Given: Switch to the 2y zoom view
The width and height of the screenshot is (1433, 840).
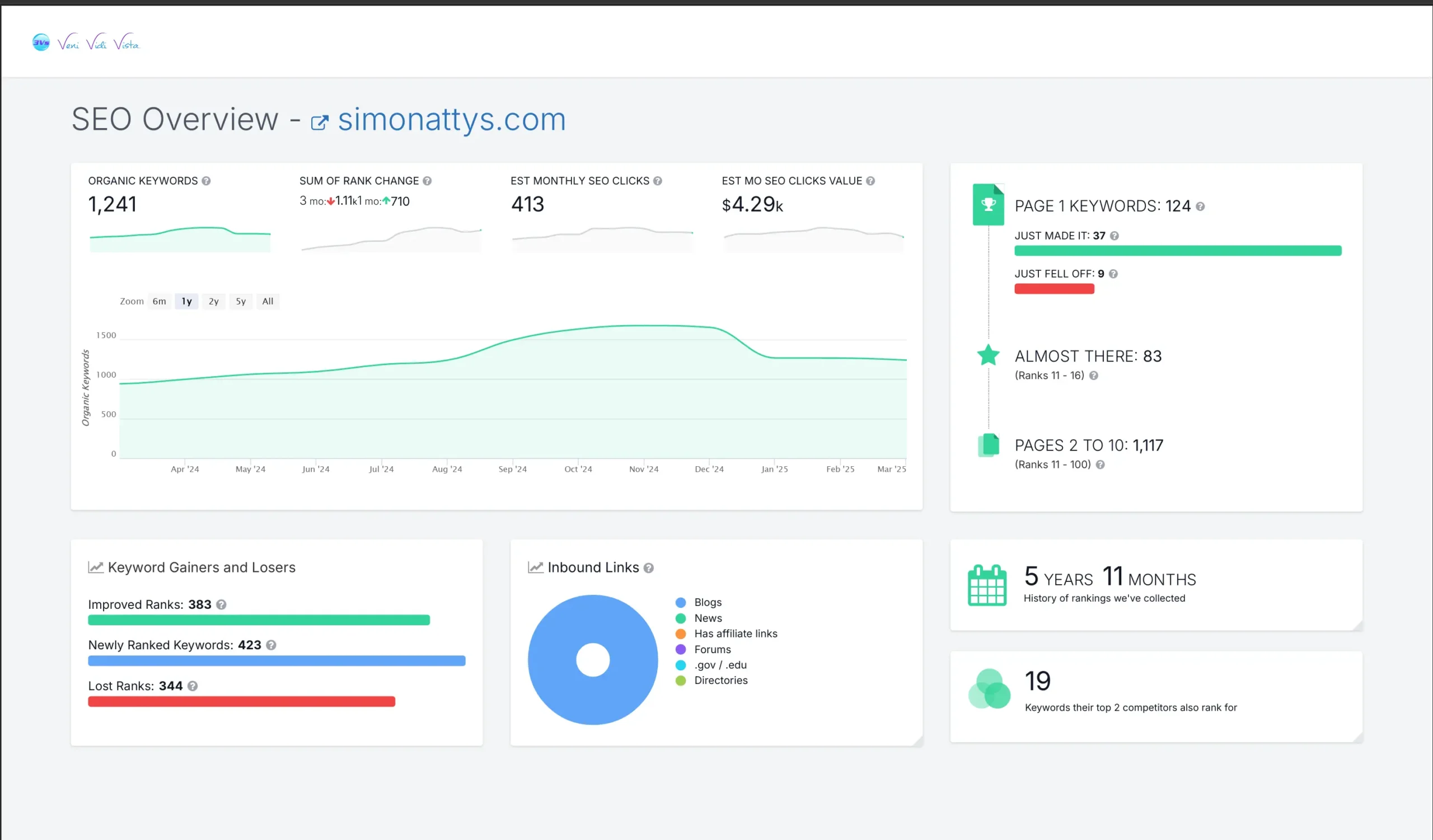Looking at the screenshot, I should 213,301.
